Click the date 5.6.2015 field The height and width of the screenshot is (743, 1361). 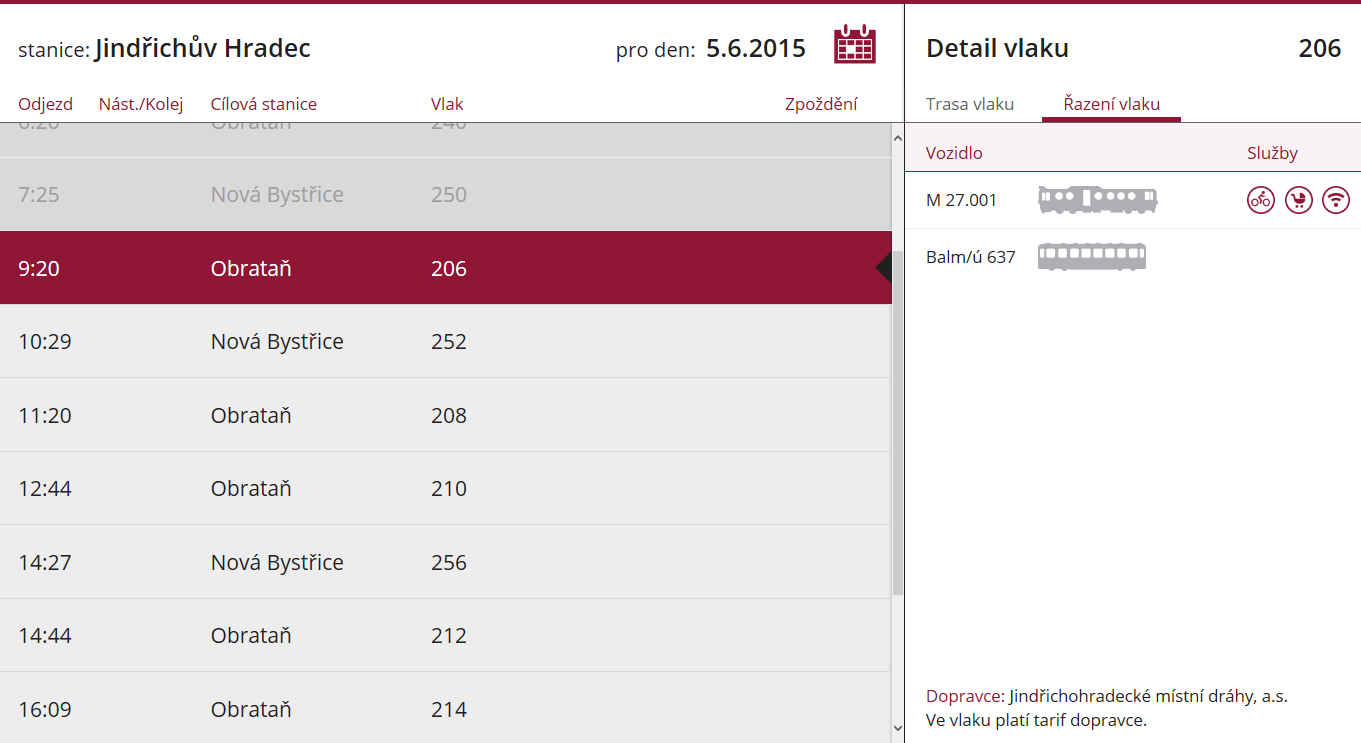756,48
